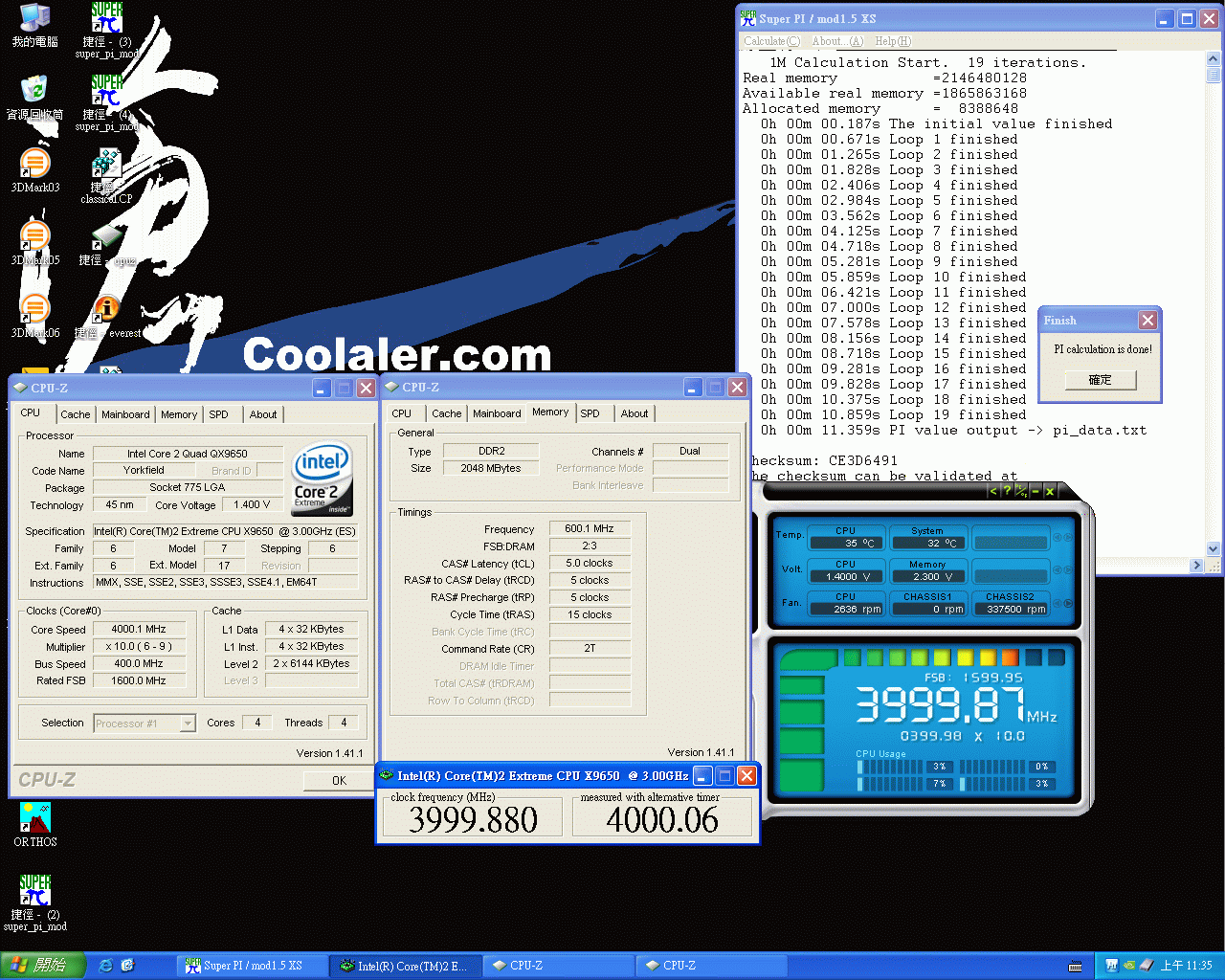
Task: Open About tab in right CPU-Z window
Action: (x=635, y=413)
